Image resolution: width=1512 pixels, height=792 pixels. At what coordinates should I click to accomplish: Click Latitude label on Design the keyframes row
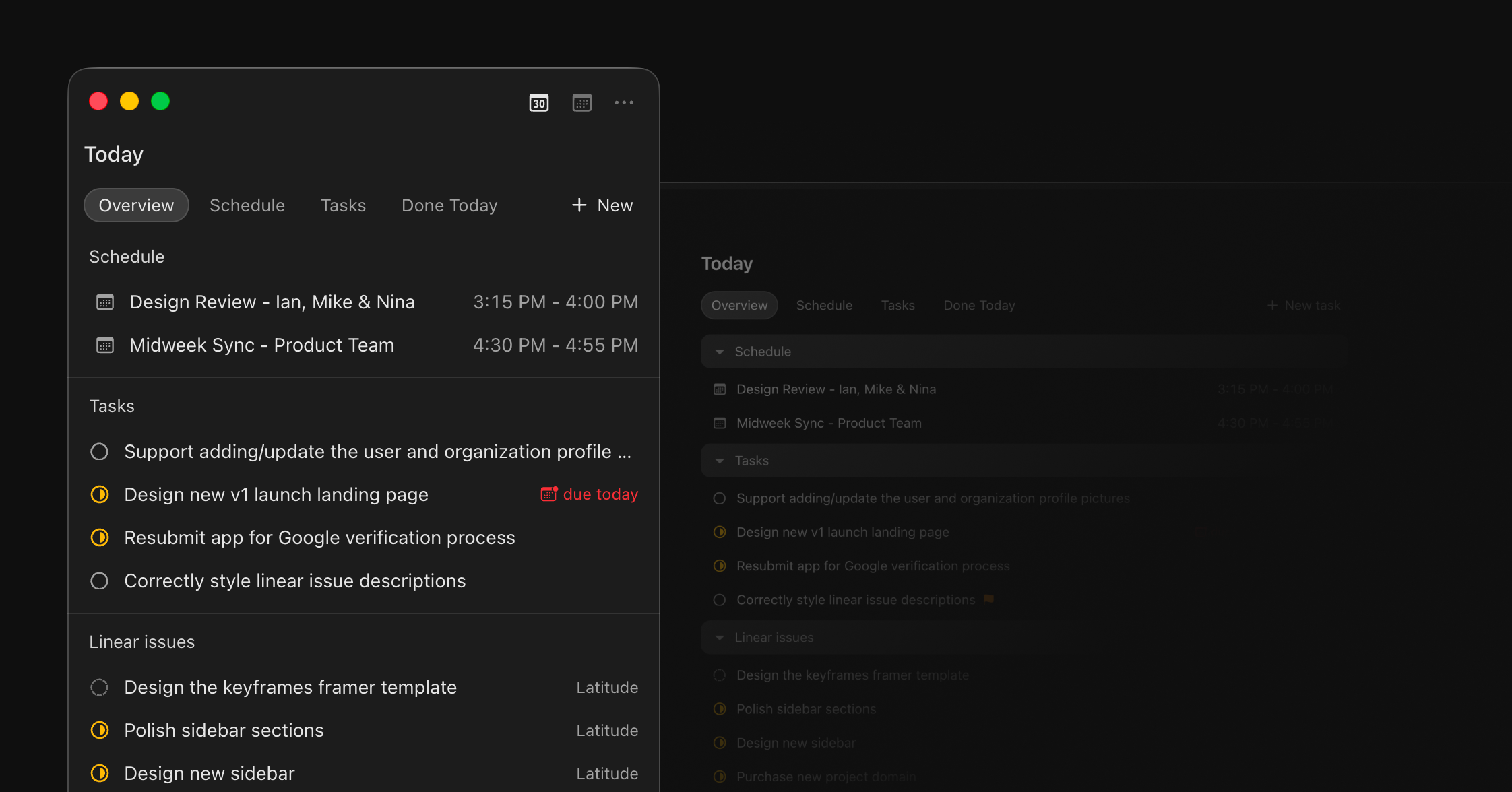(607, 687)
